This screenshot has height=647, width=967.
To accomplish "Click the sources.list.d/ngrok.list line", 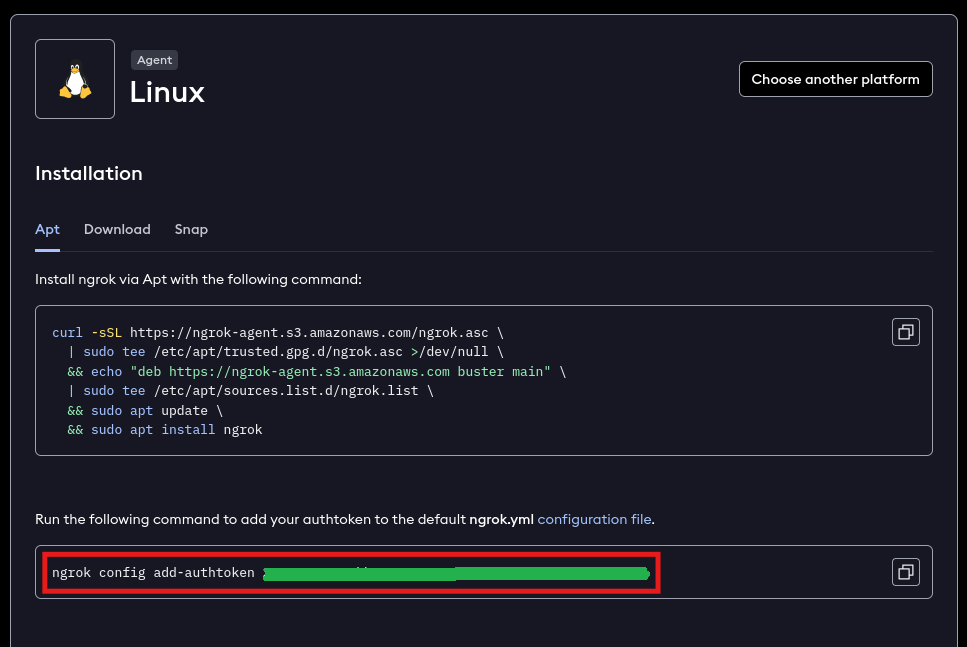I will point(250,390).
